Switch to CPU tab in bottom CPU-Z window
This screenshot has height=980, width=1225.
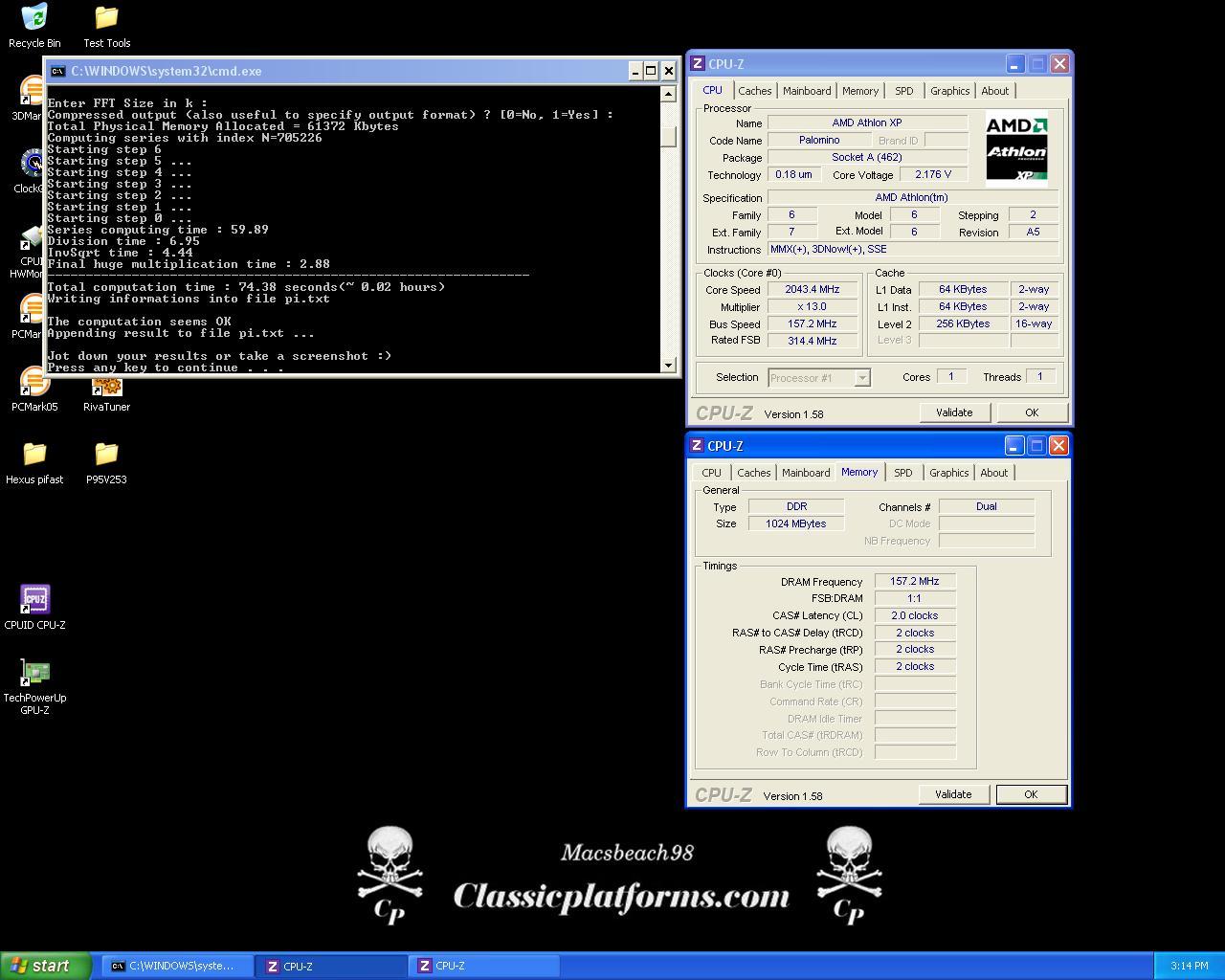[x=711, y=473]
